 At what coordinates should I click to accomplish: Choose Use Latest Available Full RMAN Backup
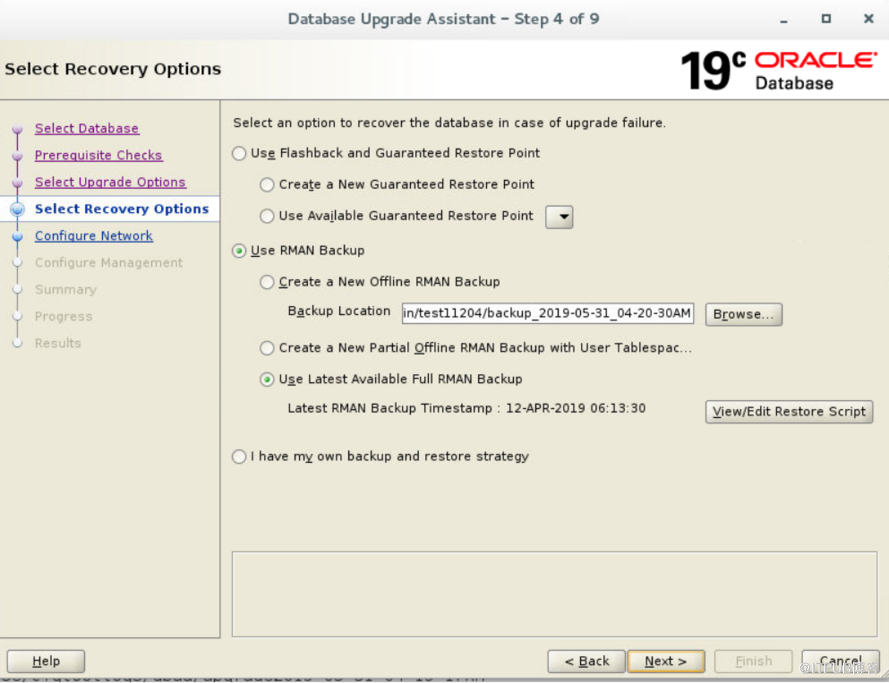pyautogui.click(x=267, y=380)
